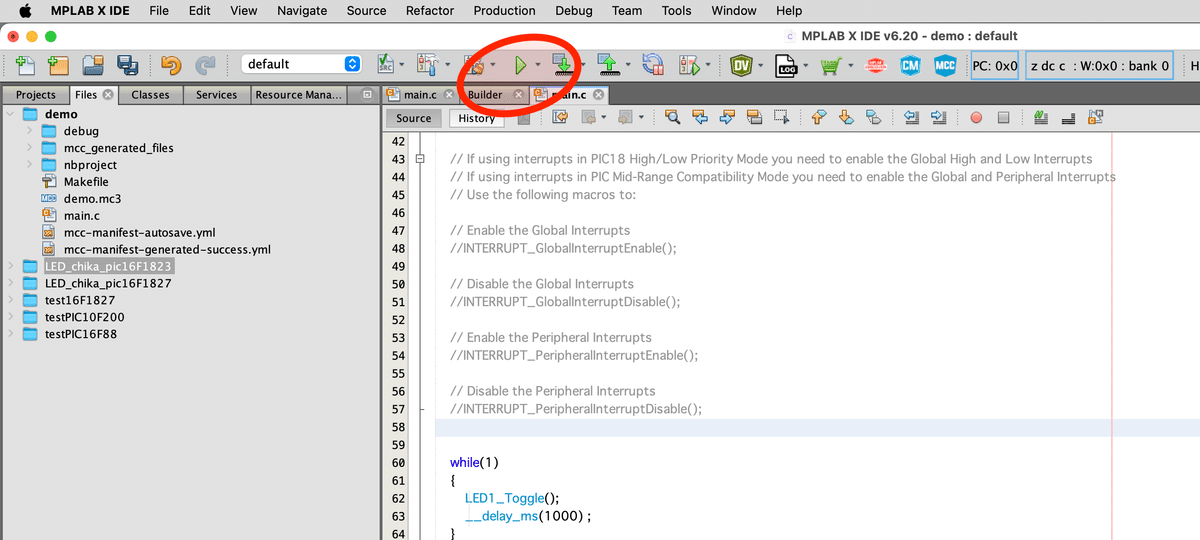Collapse code fold at line 43
1200x540 pixels.
[x=420, y=159]
